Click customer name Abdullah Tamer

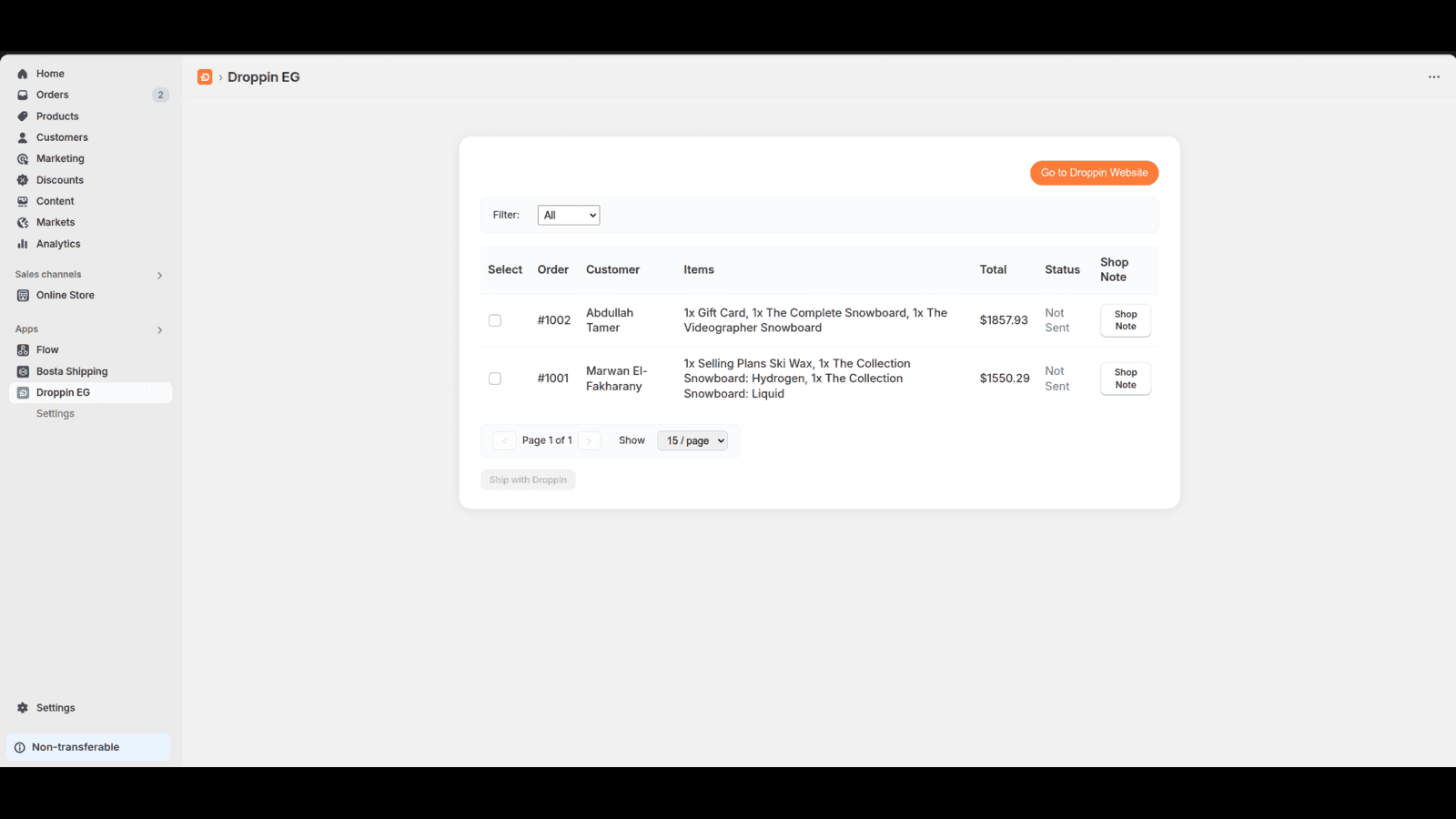point(610,320)
